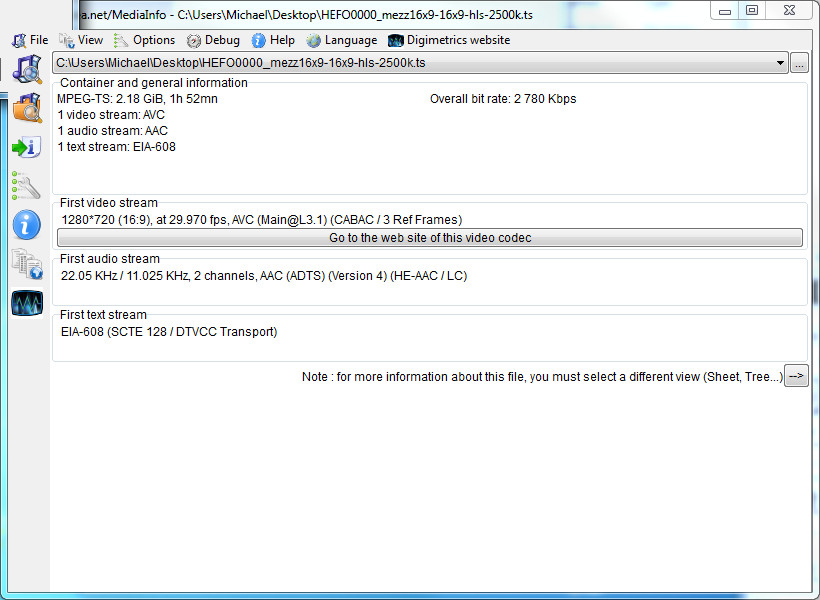Click the '...' browse button

point(799,63)
